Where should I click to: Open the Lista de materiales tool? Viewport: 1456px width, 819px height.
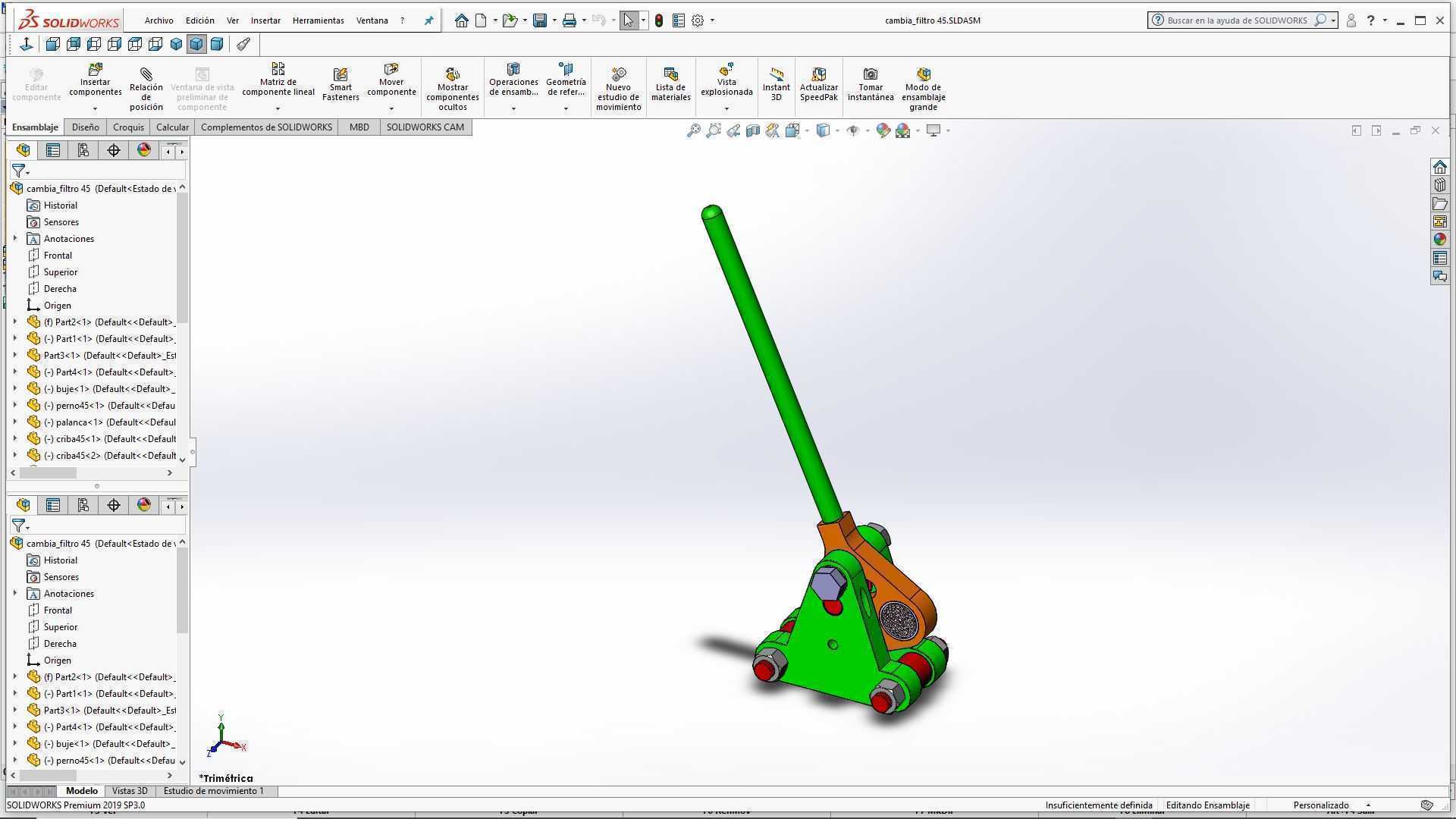point(671,84)
